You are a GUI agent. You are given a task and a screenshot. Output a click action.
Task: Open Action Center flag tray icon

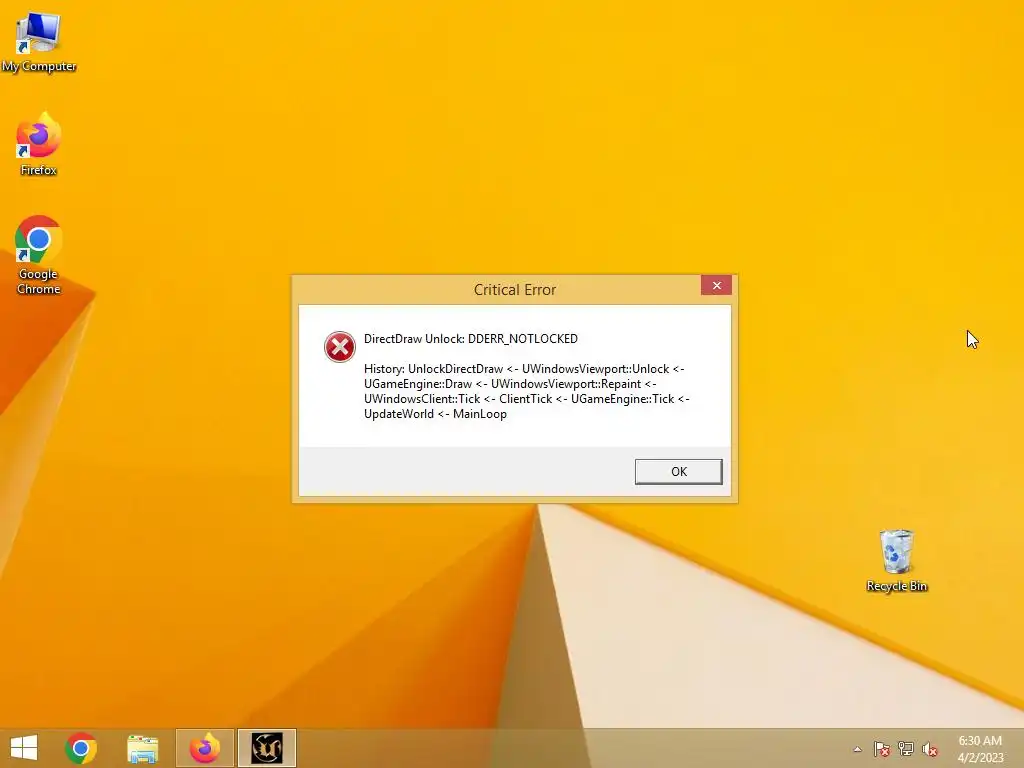click(882, 749)
